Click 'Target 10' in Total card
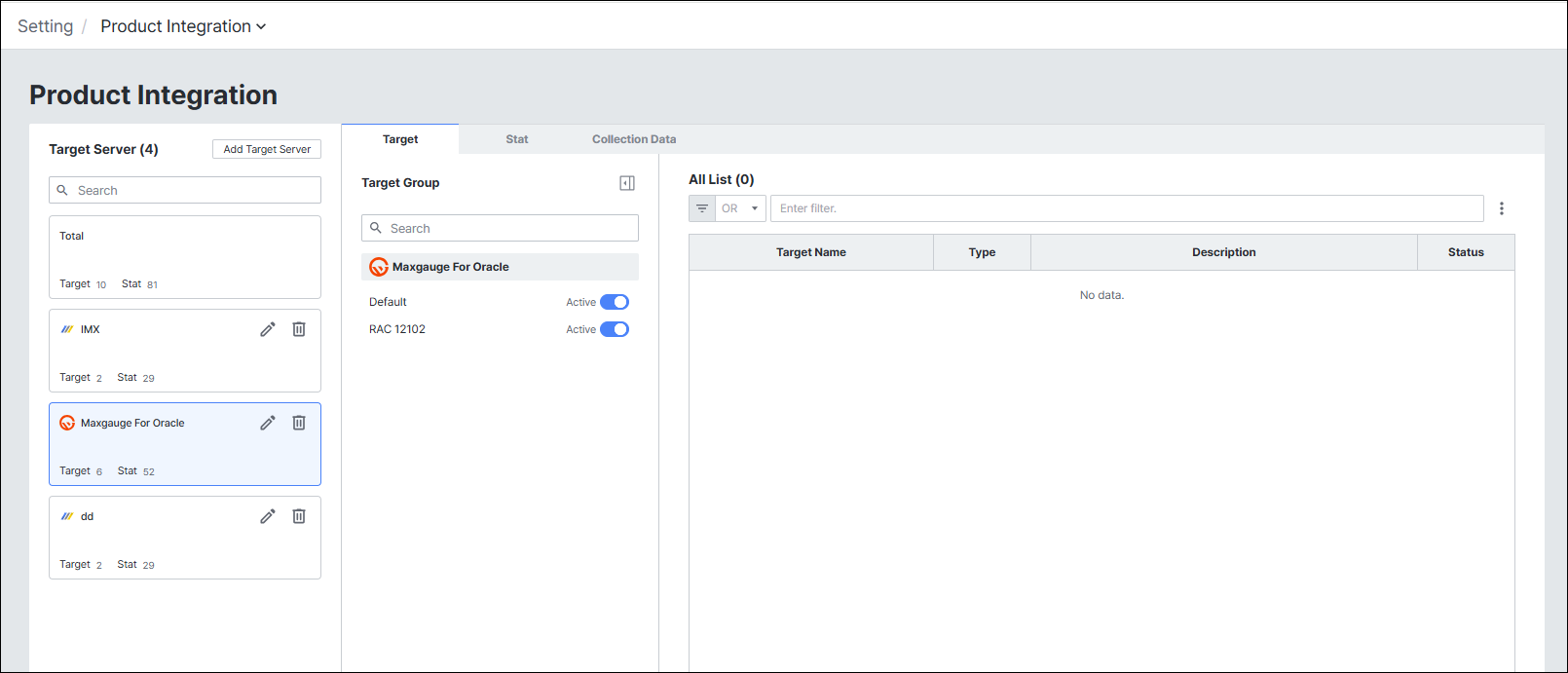 pyautogui.click(x=83, y=283)
